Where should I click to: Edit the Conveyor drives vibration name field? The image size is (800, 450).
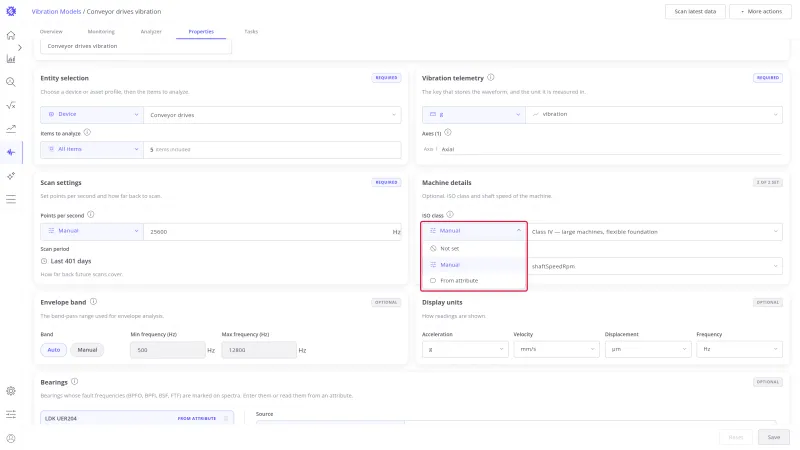136,46
